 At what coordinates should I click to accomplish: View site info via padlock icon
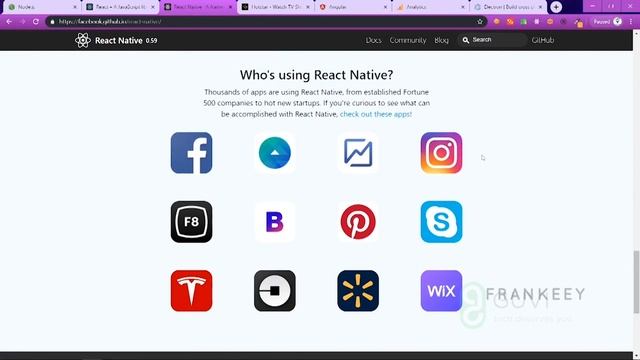[x=52, y=22]
